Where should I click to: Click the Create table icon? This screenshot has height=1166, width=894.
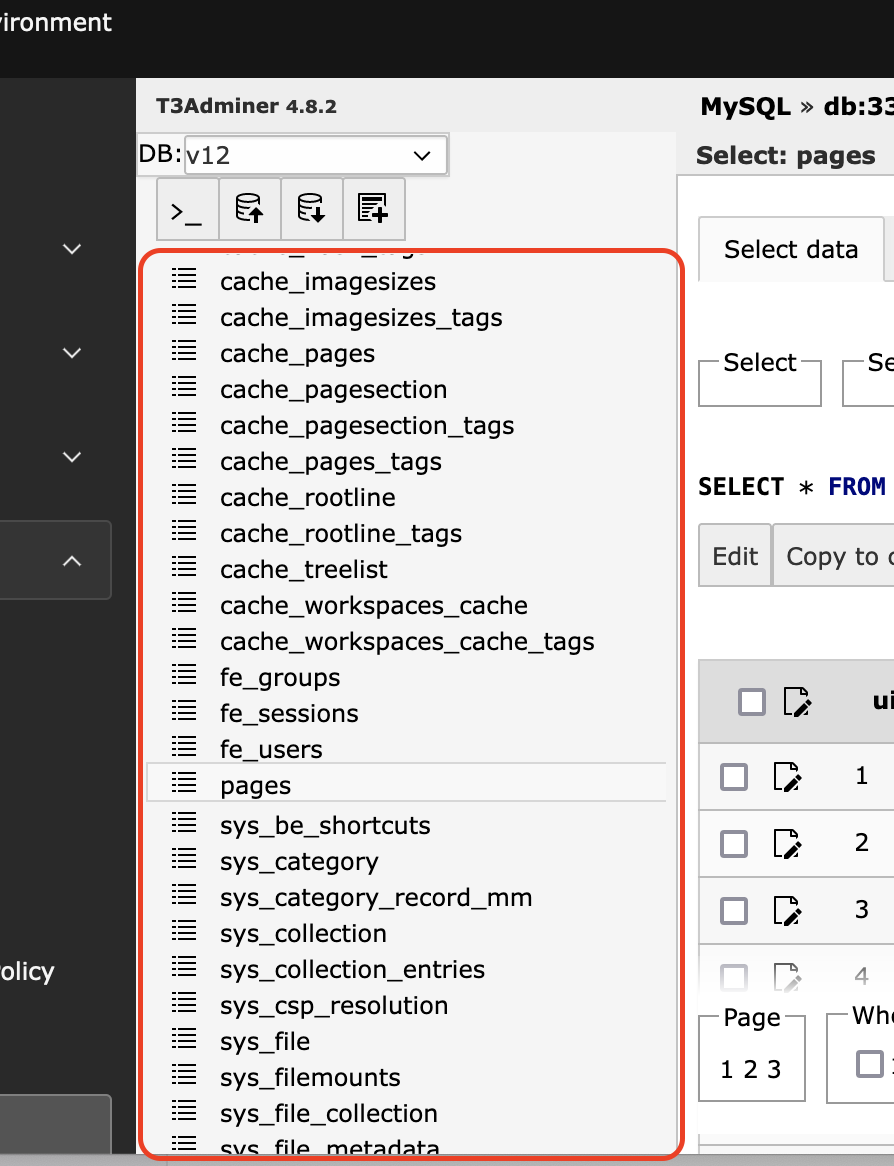pyautogui.click(x=373, y=210)
